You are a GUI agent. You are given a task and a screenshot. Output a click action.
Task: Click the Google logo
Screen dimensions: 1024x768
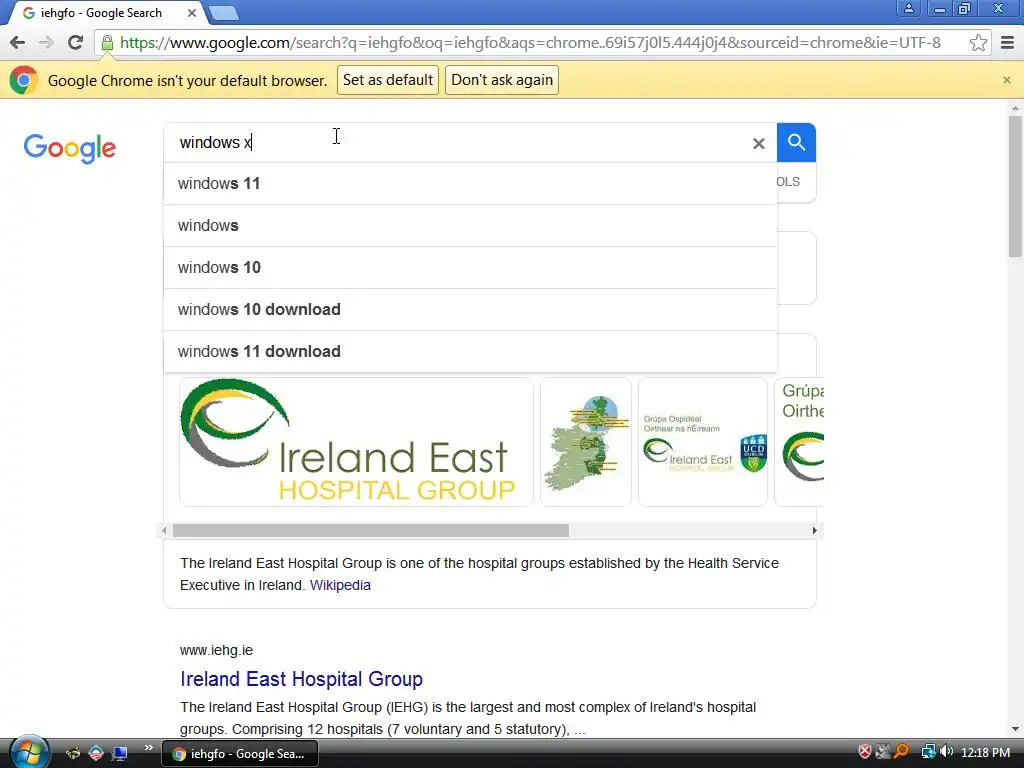click(70, 148)
